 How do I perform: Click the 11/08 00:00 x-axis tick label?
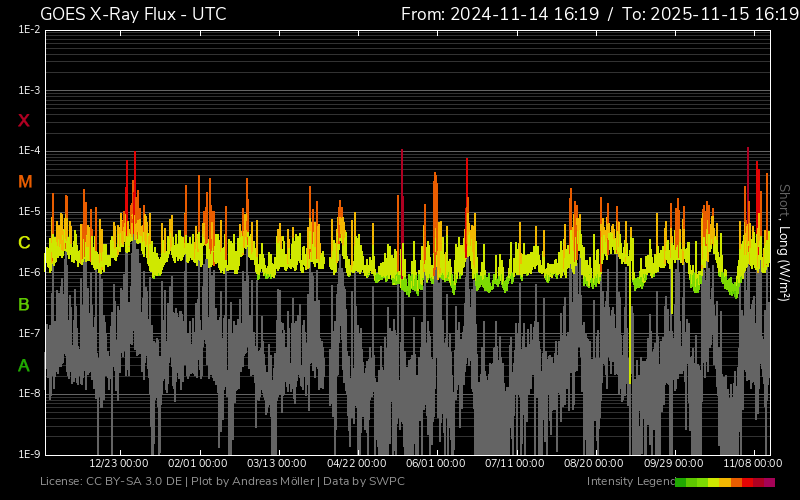coord(752,464)
